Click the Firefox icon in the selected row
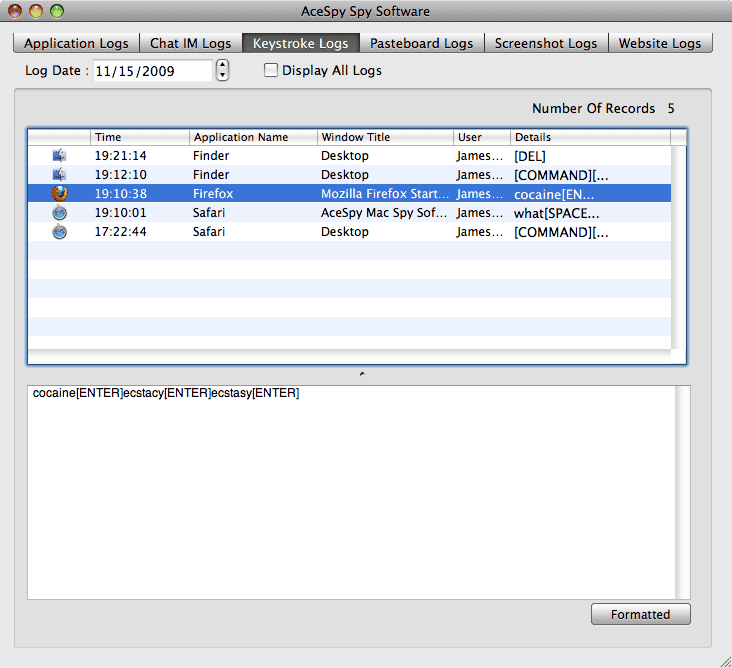Screen dimensions: 732x668 [59, 194]
